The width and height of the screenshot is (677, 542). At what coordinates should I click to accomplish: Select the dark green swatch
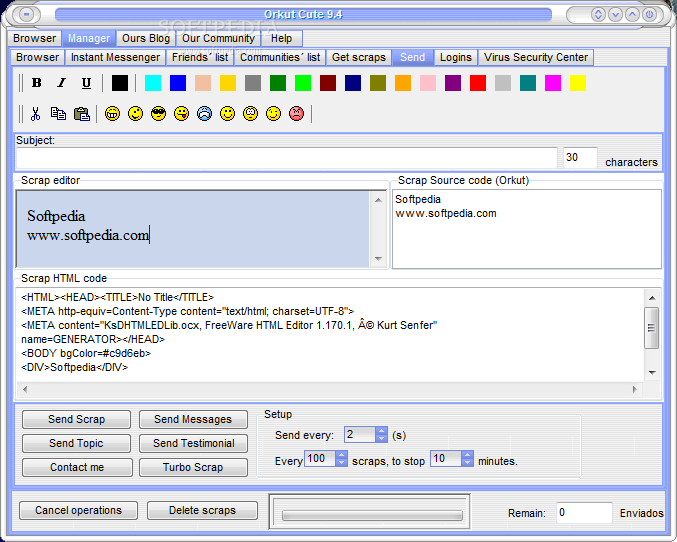pos(278,83)
